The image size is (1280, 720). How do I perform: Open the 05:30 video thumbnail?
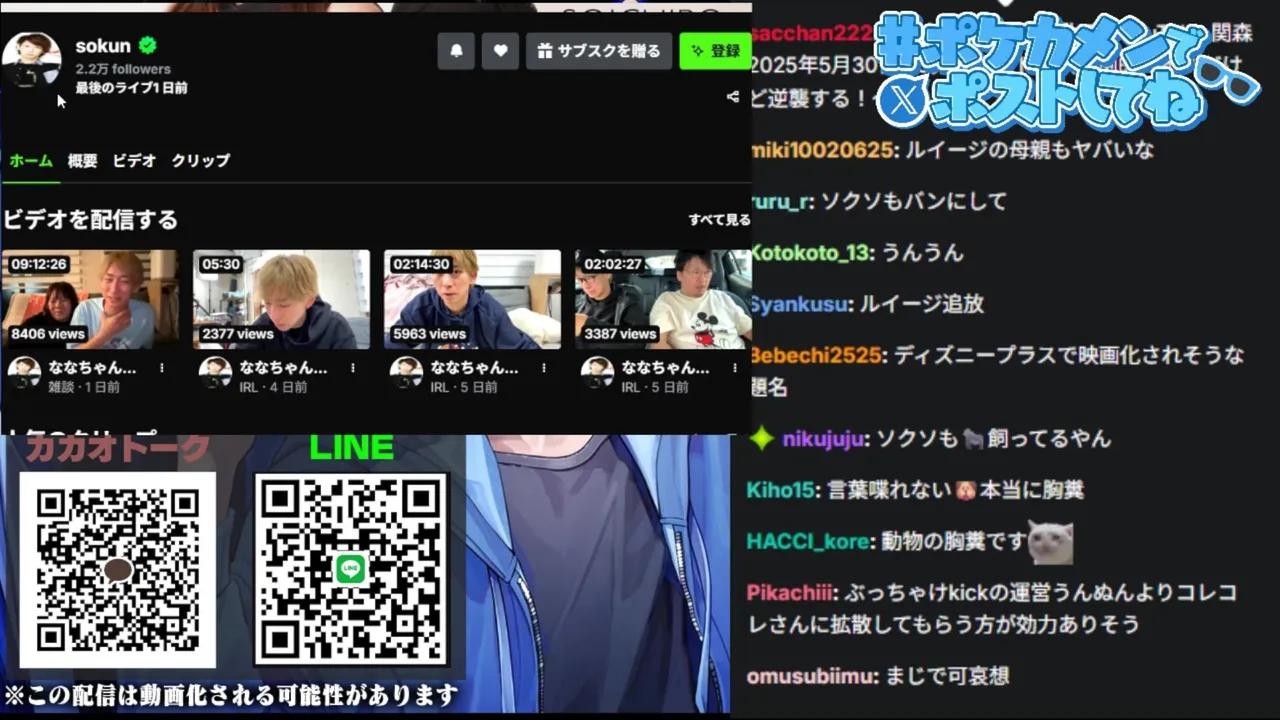281,299
